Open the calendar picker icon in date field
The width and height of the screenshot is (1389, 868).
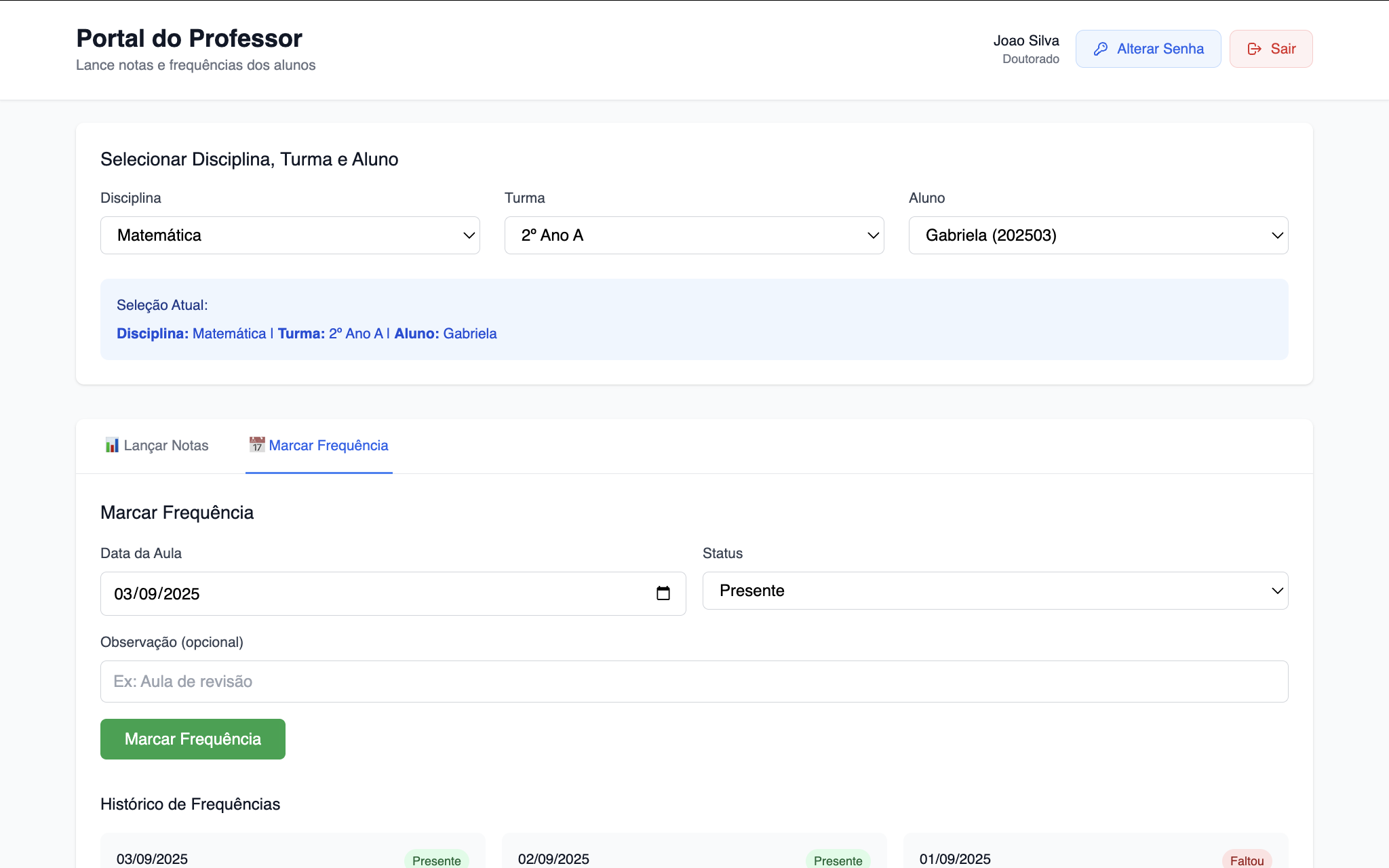pyautogui.click(x=663, y=593)
